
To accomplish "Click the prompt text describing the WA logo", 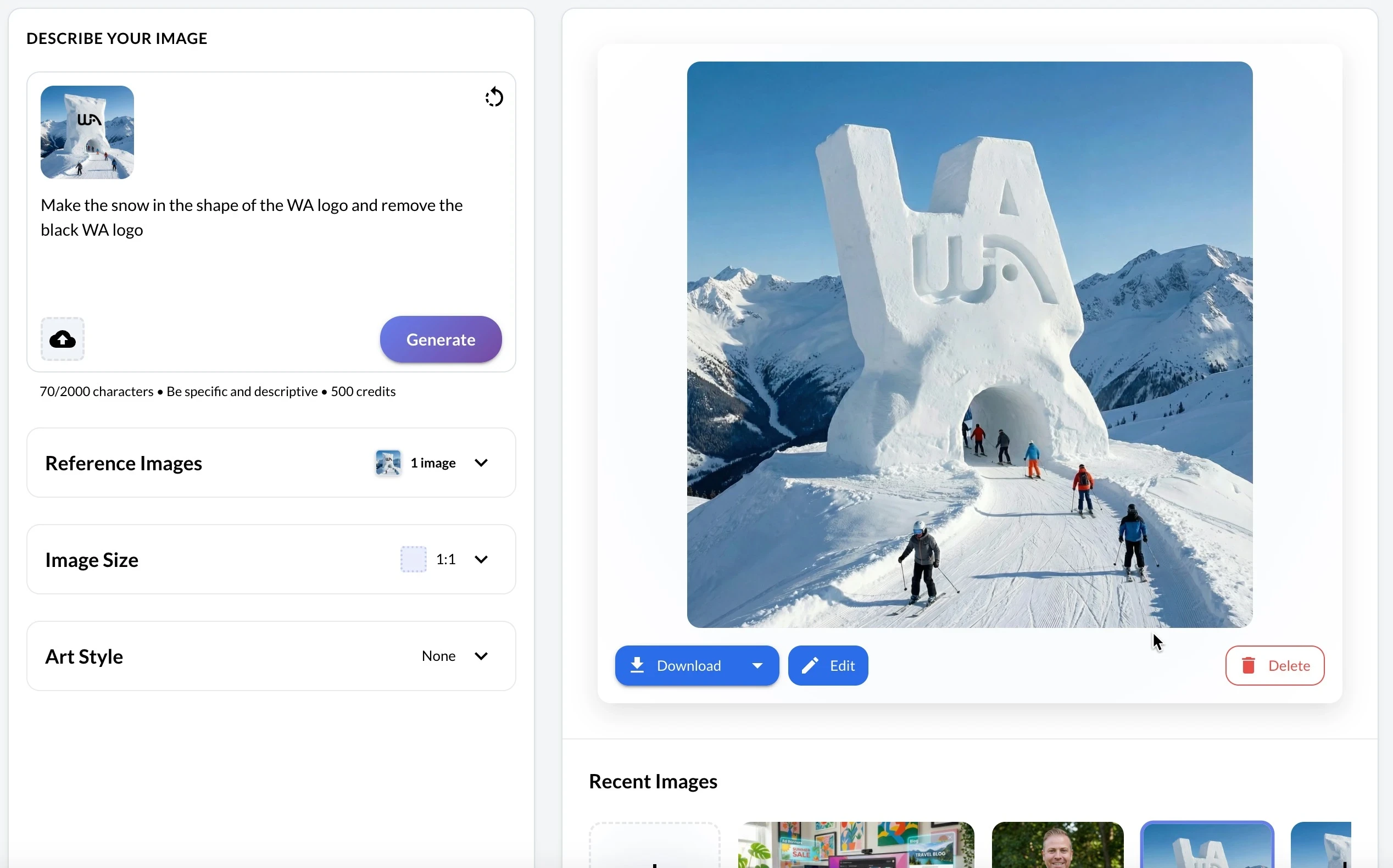I will coord(252,218).
